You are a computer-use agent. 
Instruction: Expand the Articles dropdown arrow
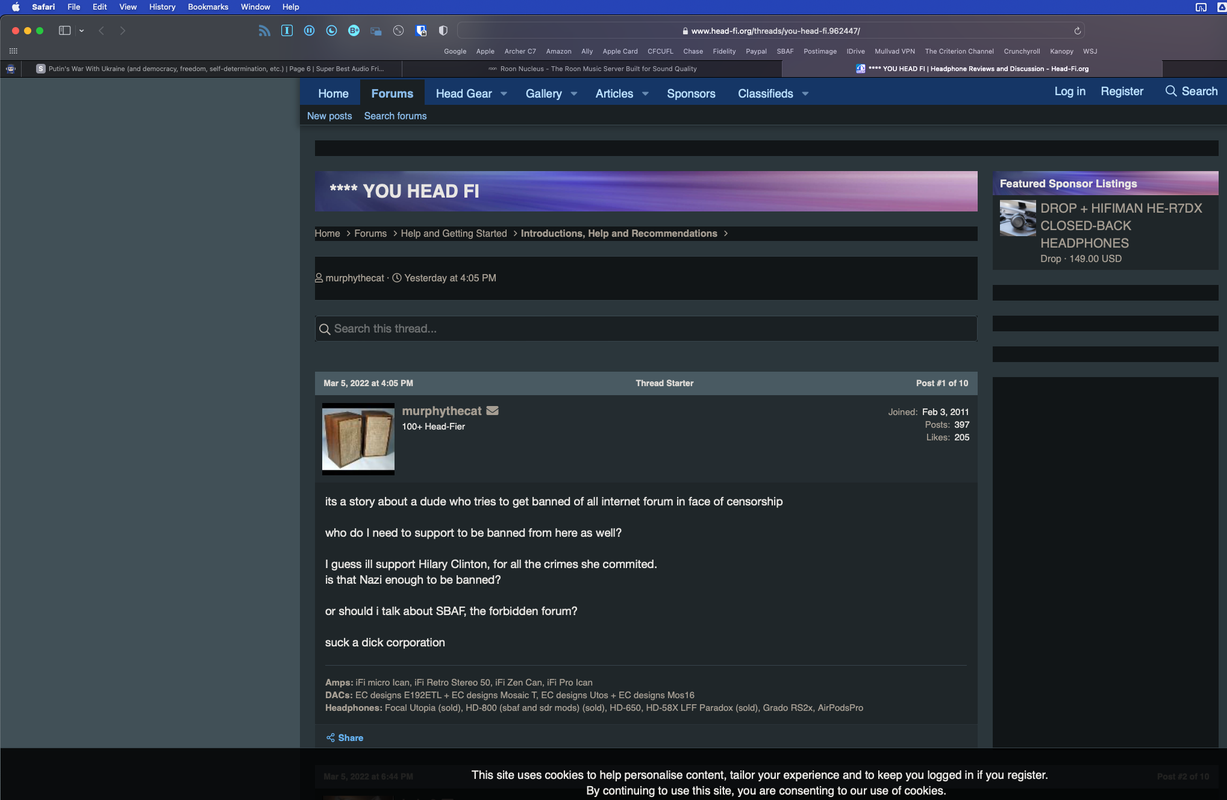pyautogui.click(x=645, y=94)
